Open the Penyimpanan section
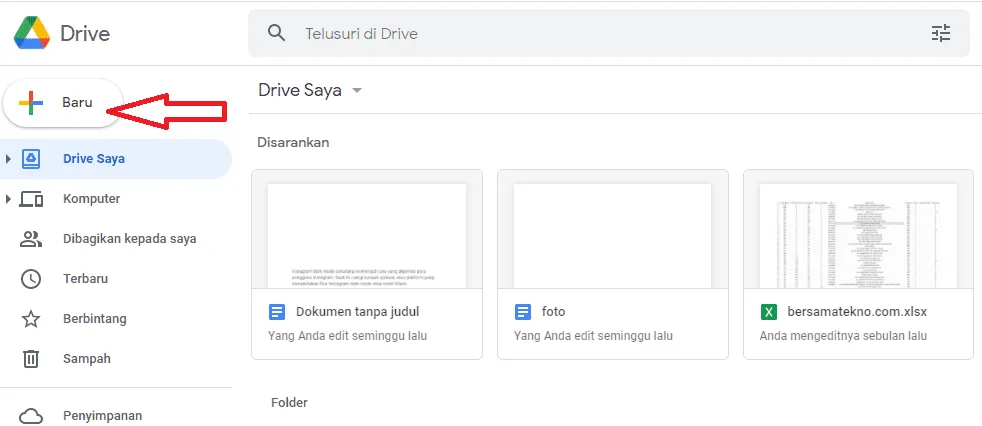The height and width of the screenshot is (426, 982). point(116,415)
